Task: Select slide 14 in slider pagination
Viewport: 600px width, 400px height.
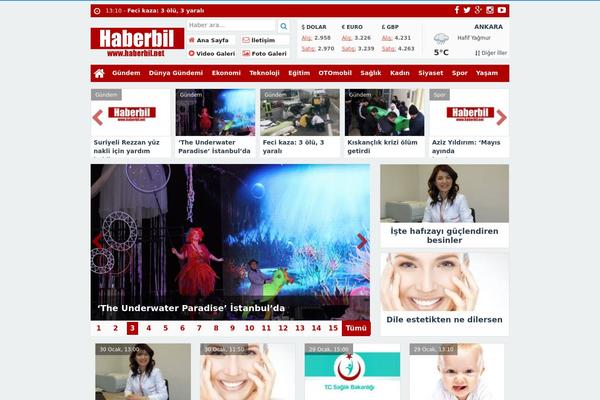Action: 316,328
